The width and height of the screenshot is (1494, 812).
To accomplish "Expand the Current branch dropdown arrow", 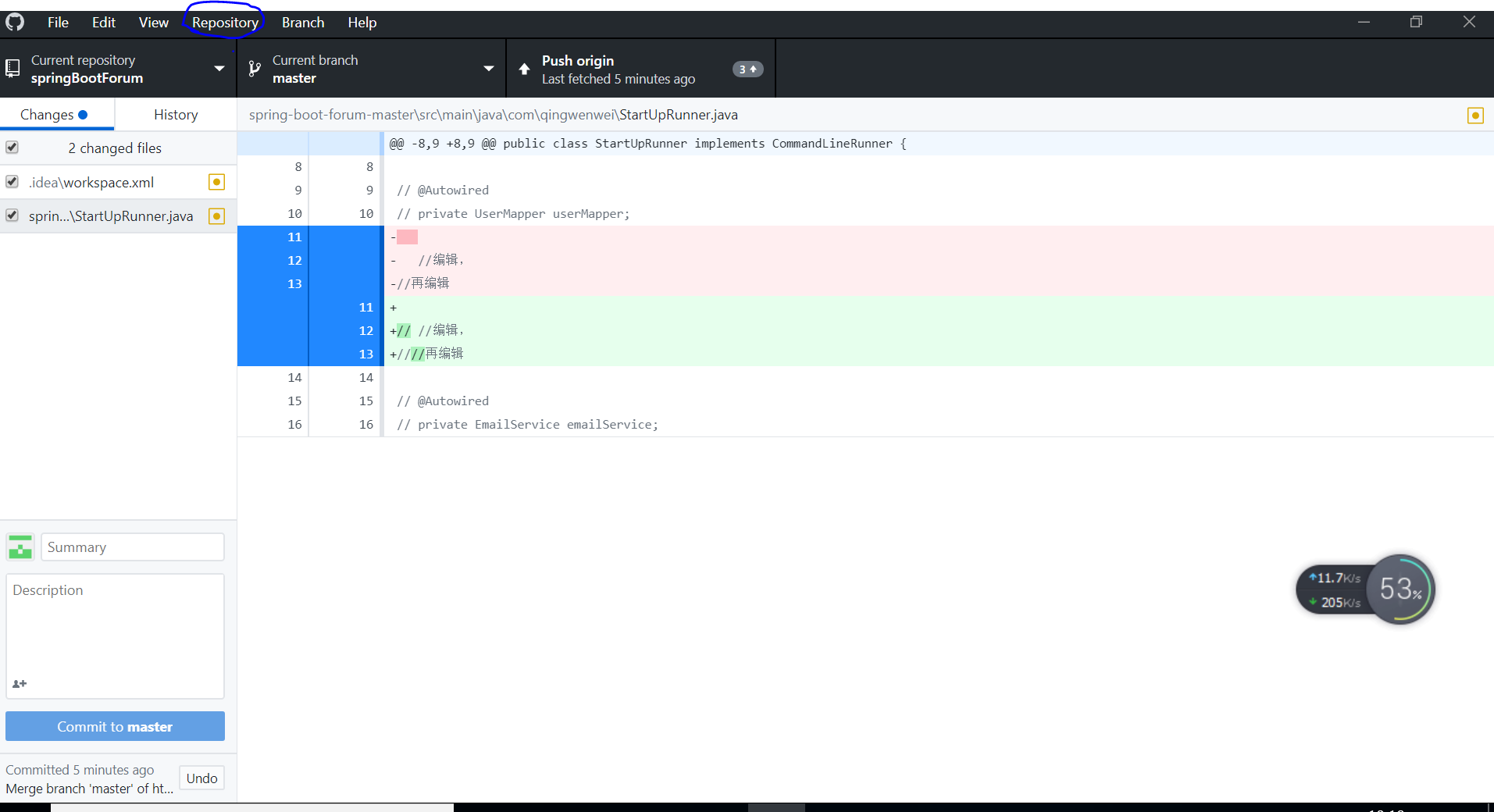I will click(489, 69).
